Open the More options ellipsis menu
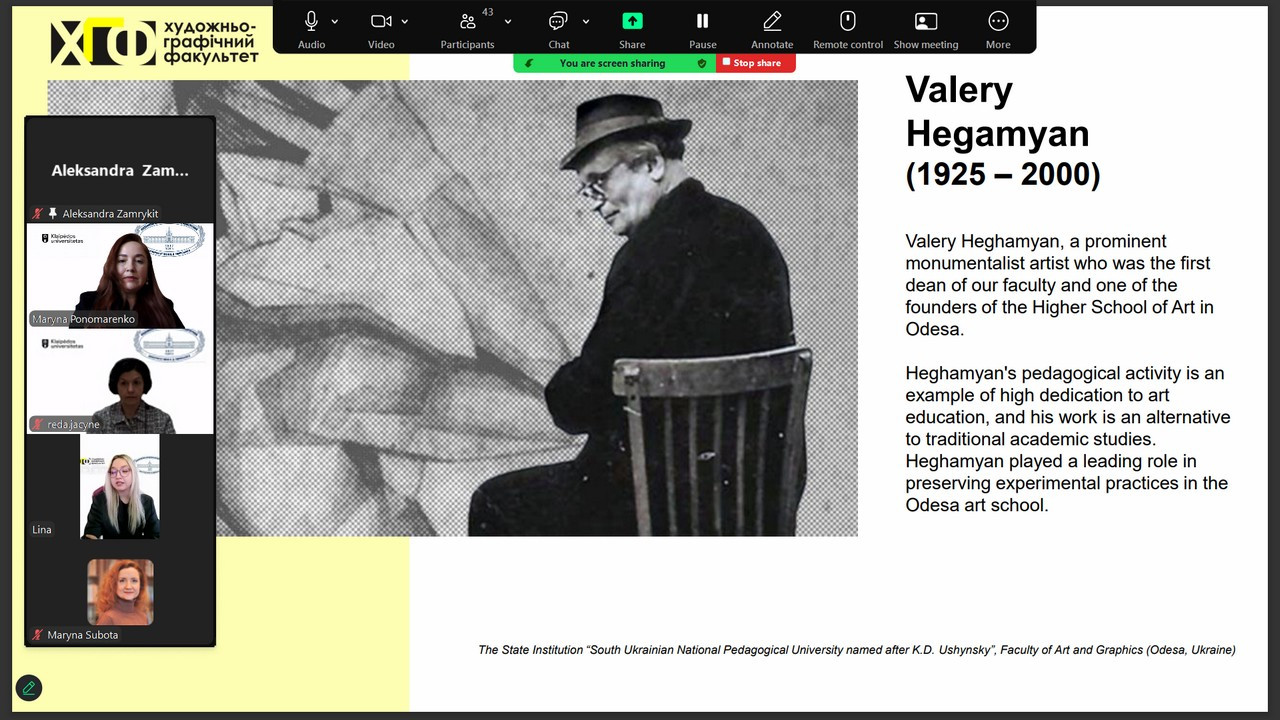 pyautogui.click(x=998, y=21)
